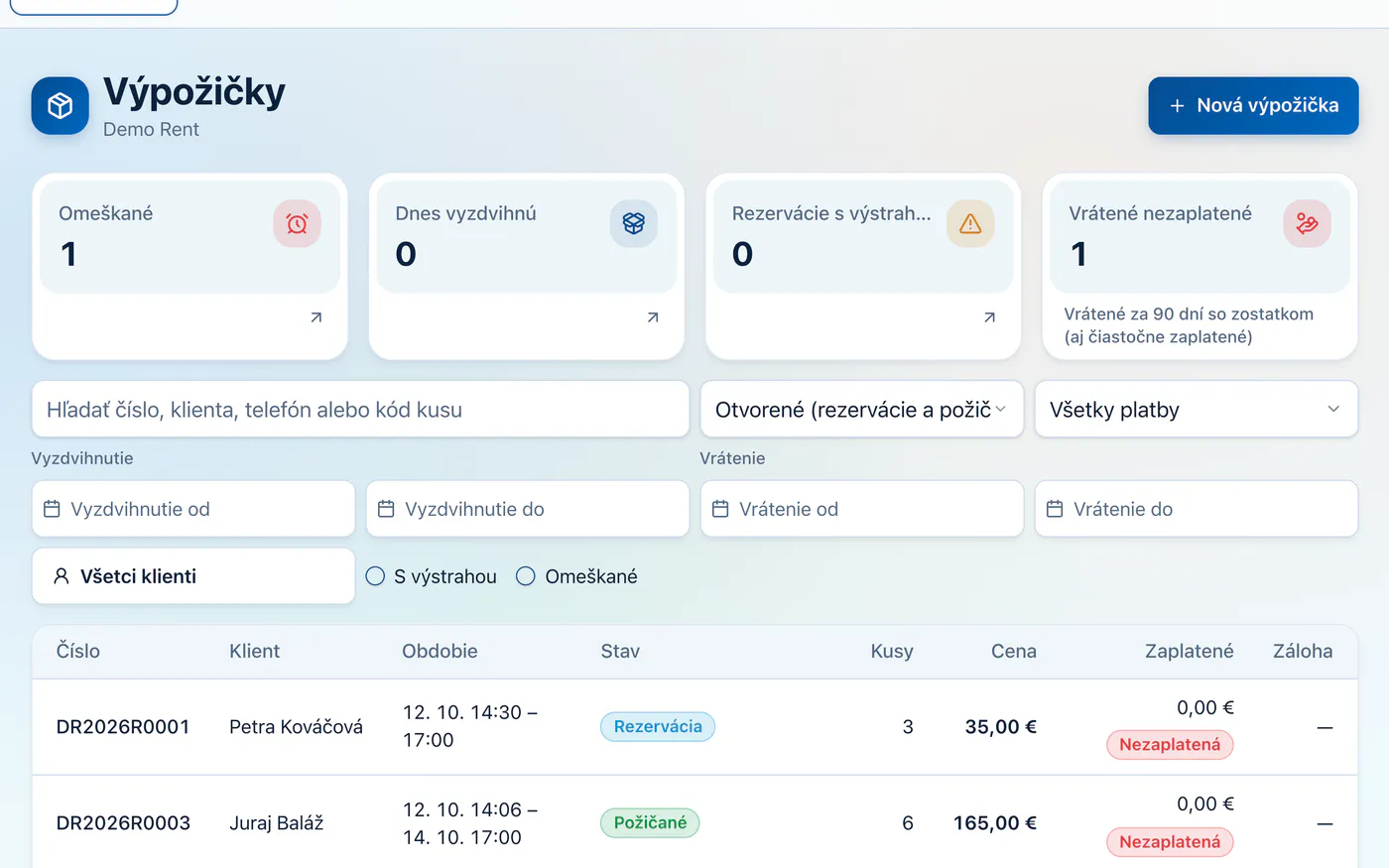Click the box icon in Dnes vyzdvihnú card

click(634, 223)
